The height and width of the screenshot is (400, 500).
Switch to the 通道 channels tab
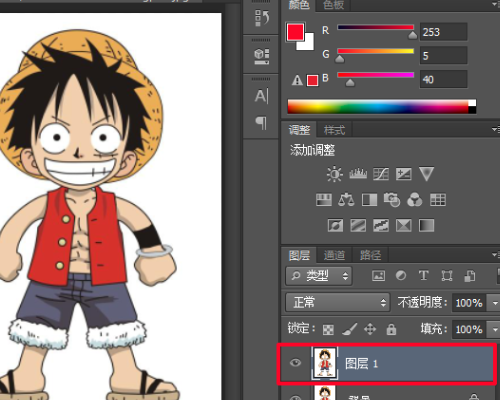(334, 255)
